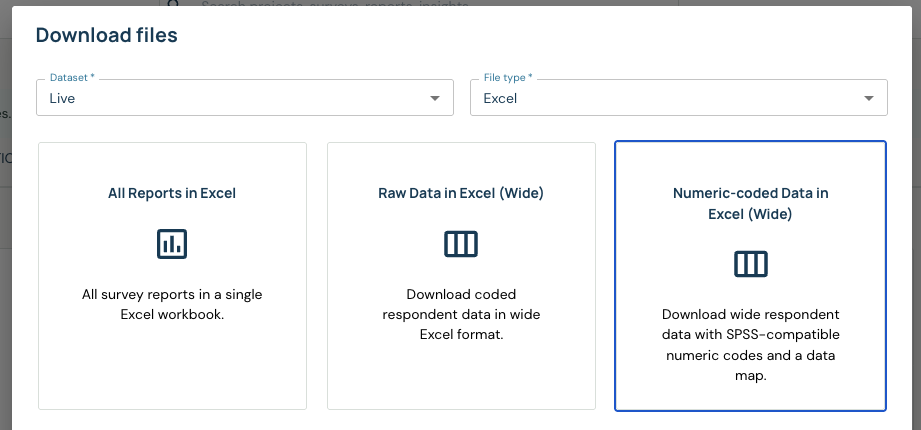Click the File type dropdown arrow
This screenshot has height=430, width=921.
869,98
